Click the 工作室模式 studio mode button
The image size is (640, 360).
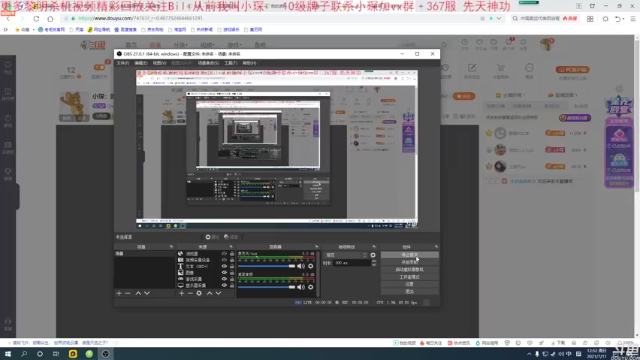coord(409,277)
